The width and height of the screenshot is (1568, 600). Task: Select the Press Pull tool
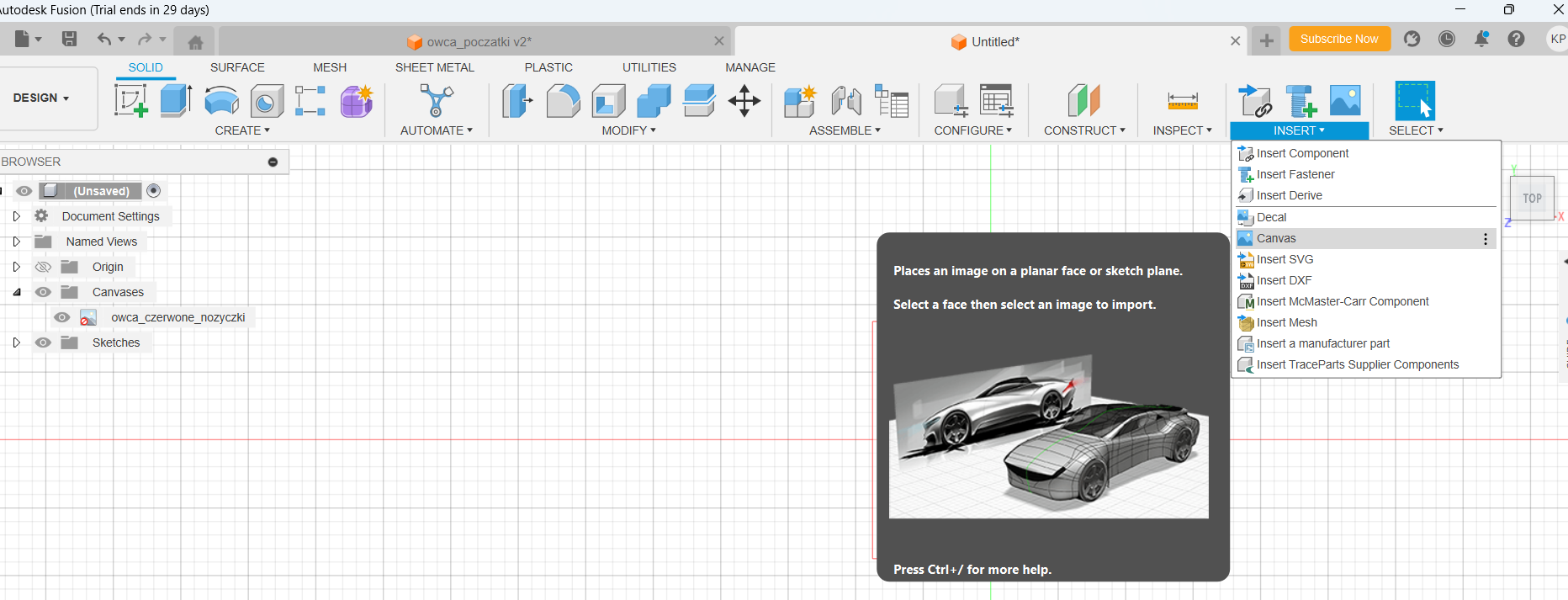517,101
